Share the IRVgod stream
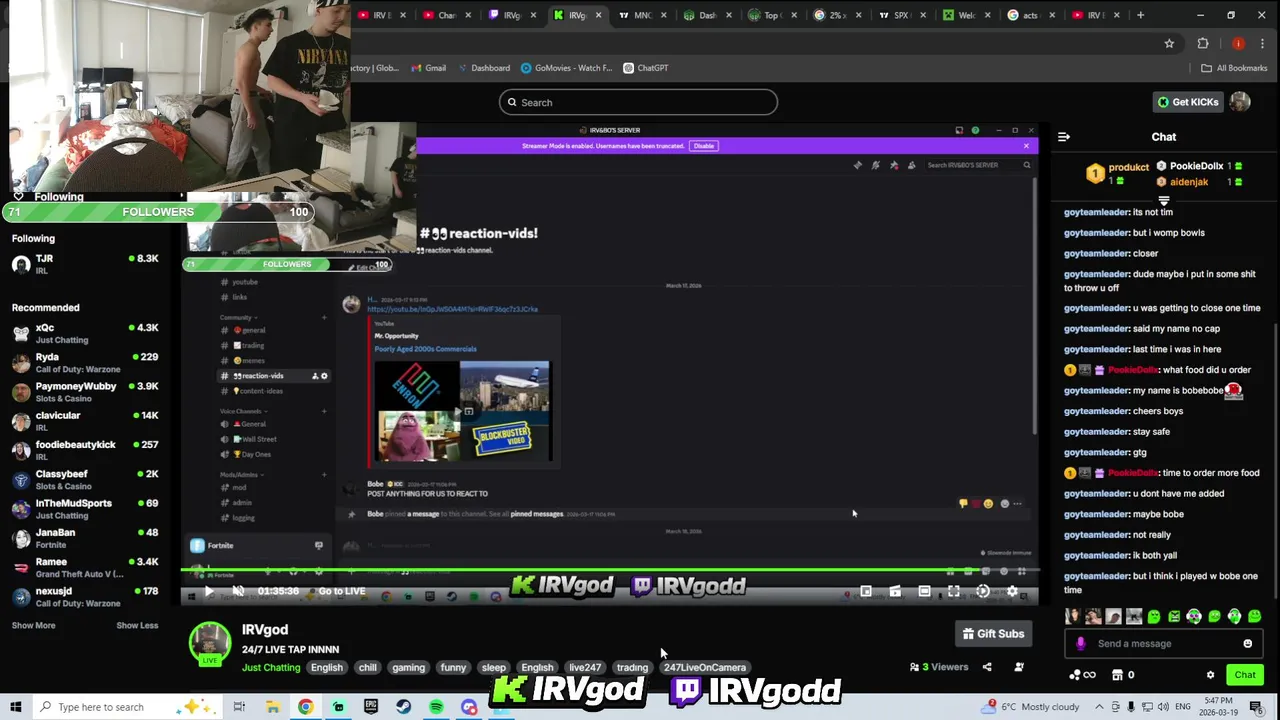The image size is (1280, 720). point(987,667)
